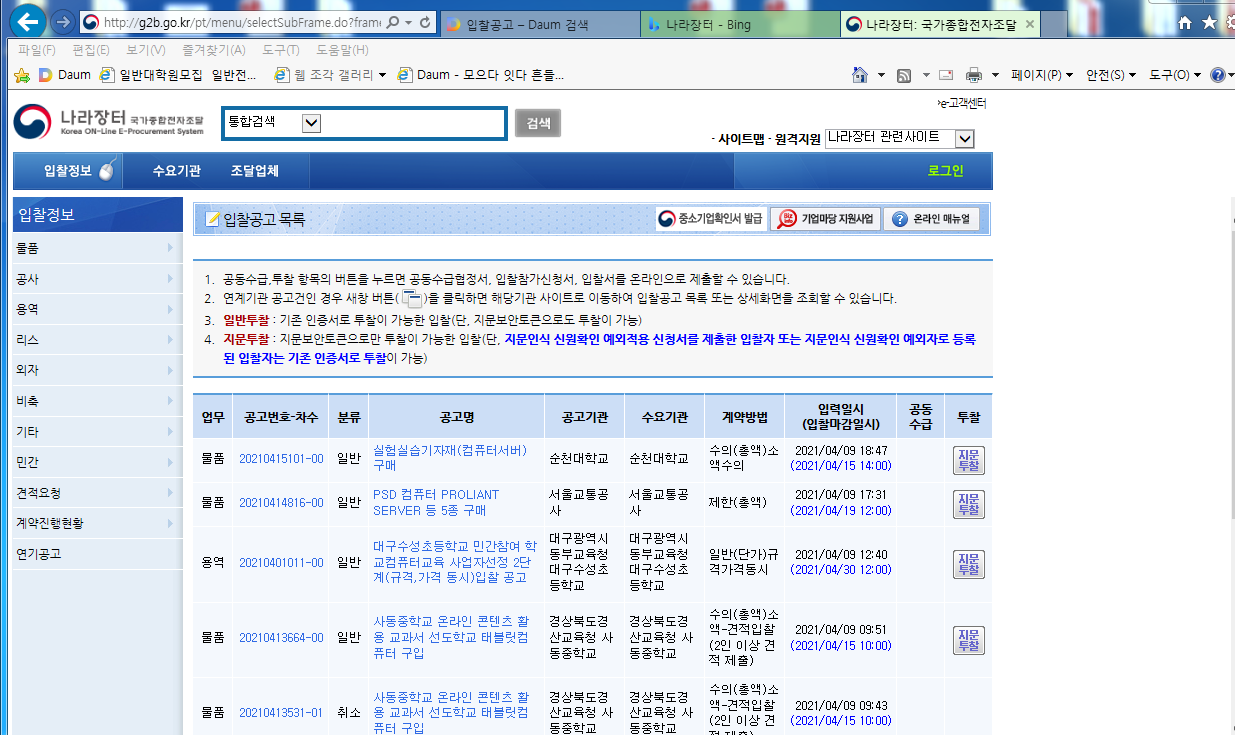Image resolution: width=1235 pixels, height=735 pixels.
Task: Click the command bar Home page icon
Action: coord(859,75)
